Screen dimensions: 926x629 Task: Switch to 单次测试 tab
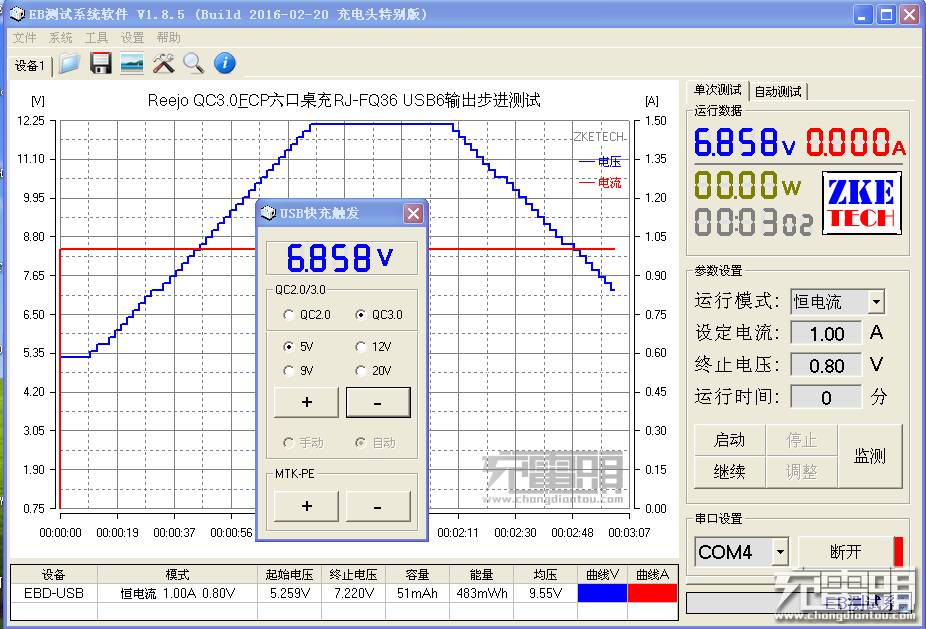pos(717,90)
